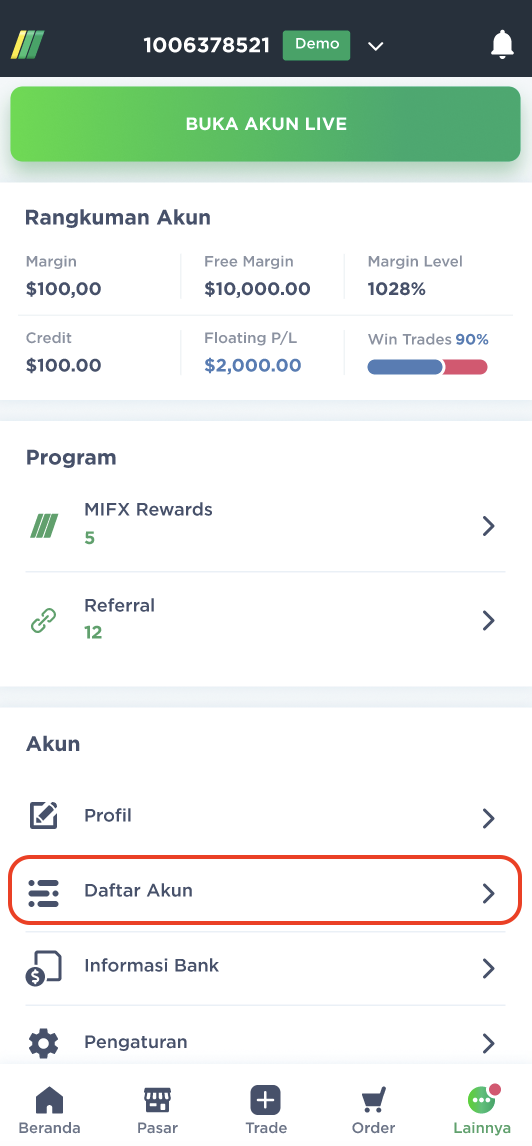Viewport: 532px width, 1146px height.
Task: Tap the Referral chain link icon
Action: pyautogui.click(x=44, y=621)
